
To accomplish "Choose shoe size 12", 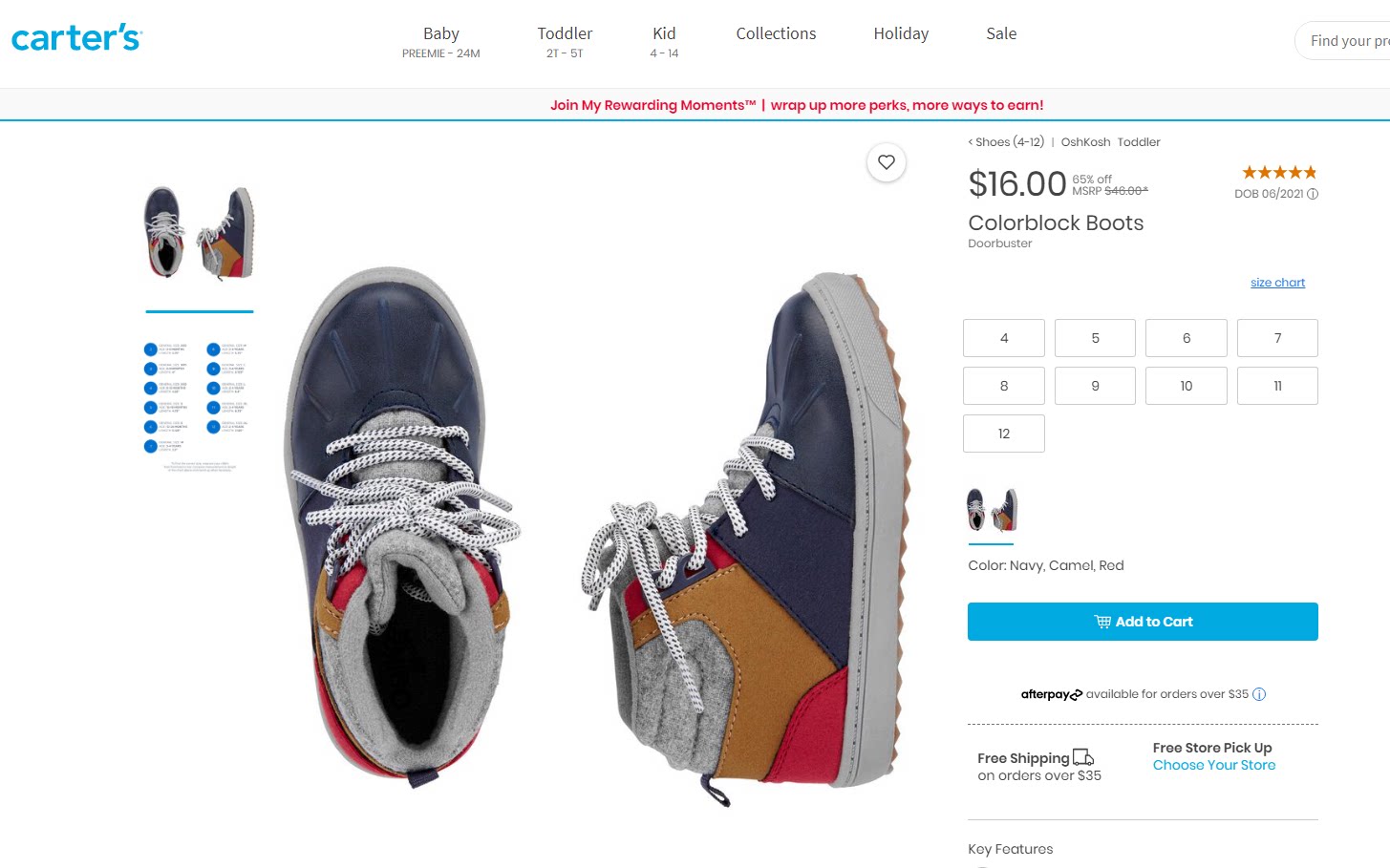I will [x=1003, y=434].
